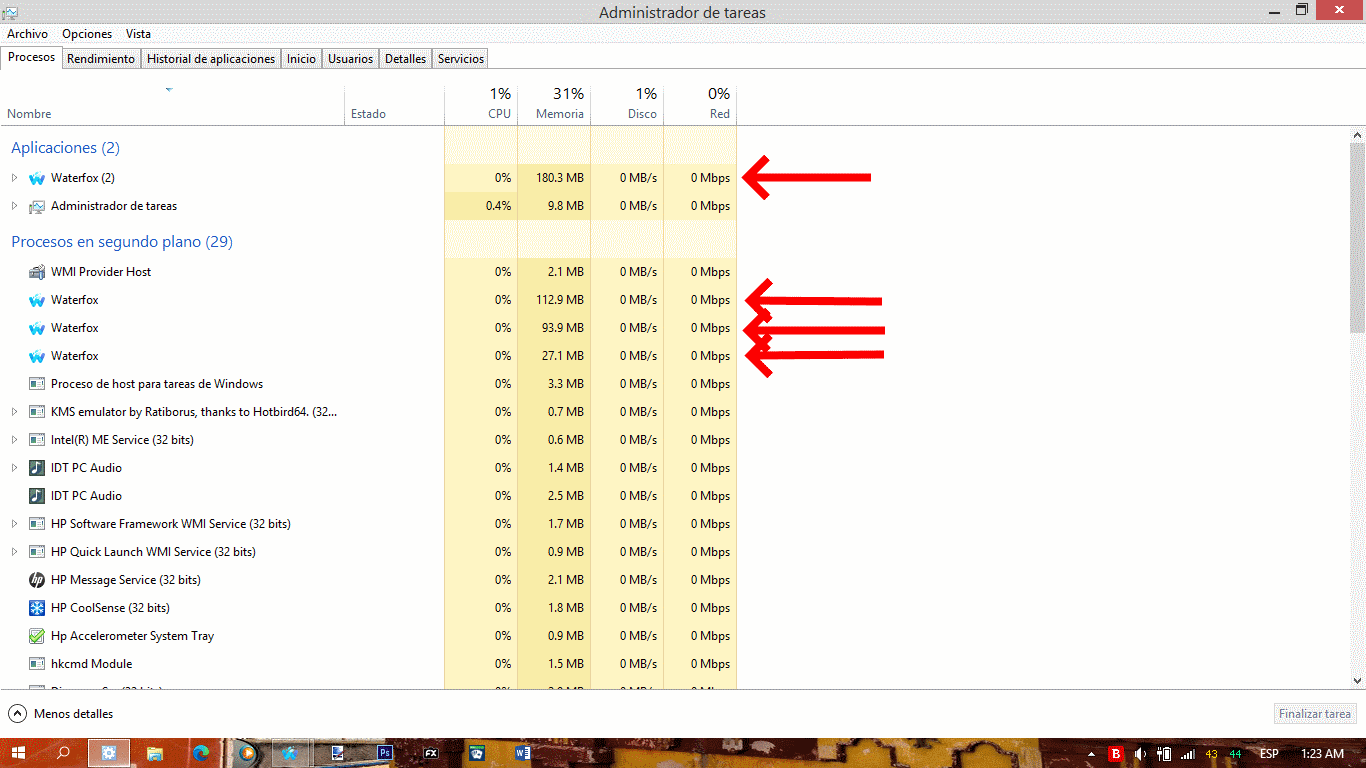The height and width of the screenshot is (768, 1366).
Task: Sort processes by the Memoria column
Action: pyautogui.click(x=559, y=113)
